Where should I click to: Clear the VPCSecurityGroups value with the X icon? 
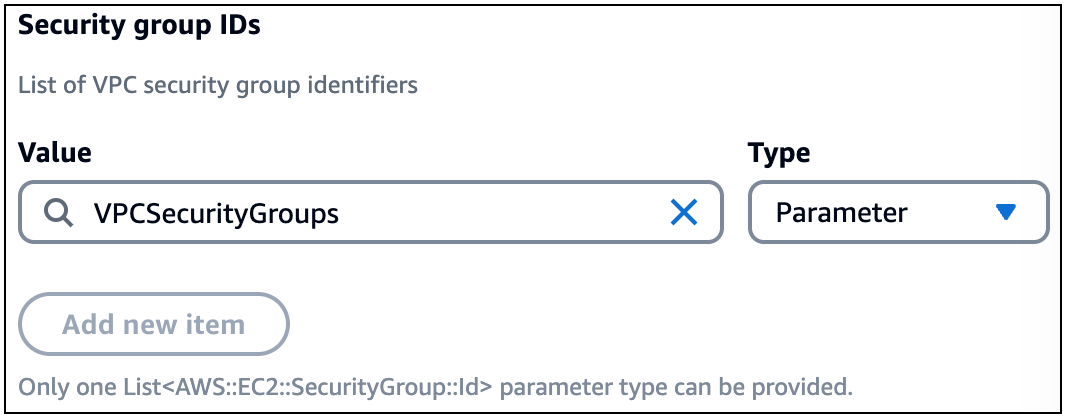pyautogui.click(x=684, y=212)
